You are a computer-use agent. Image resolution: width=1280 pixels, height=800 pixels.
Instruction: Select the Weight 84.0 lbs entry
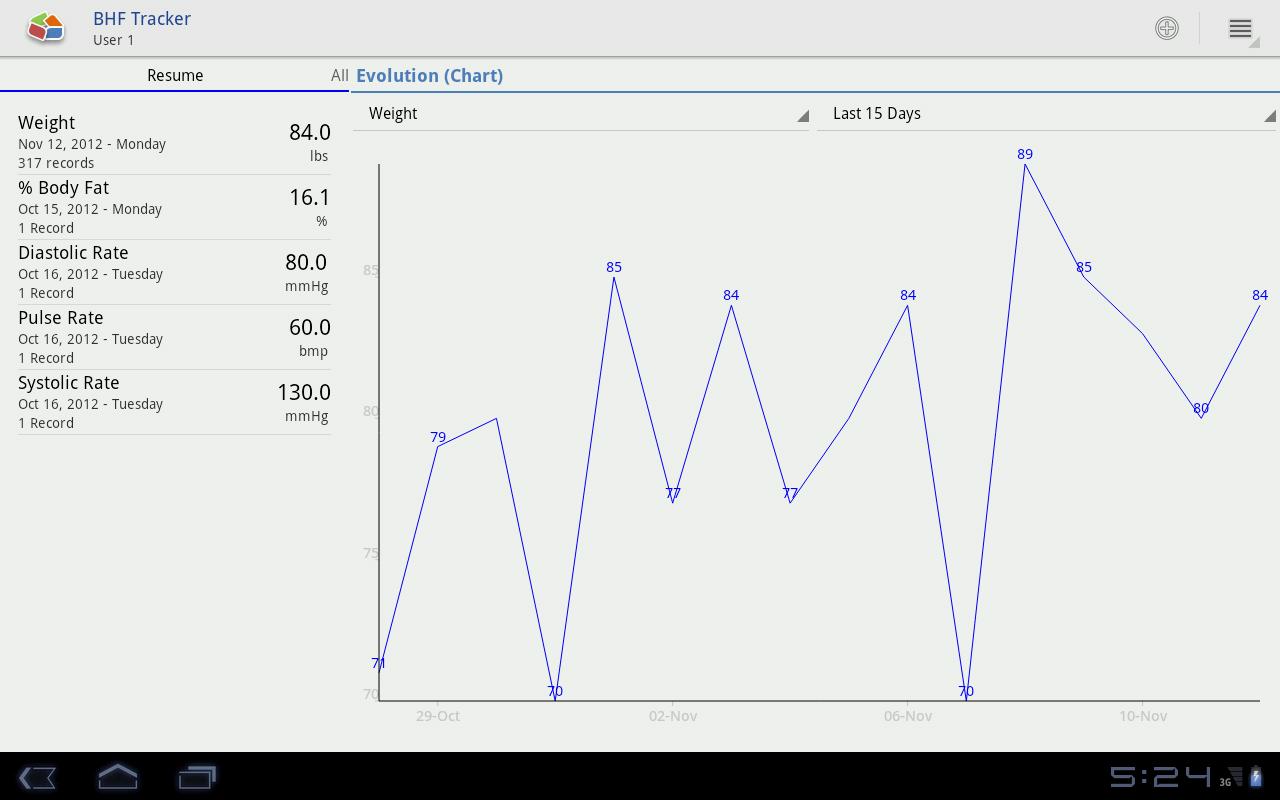tap(174, 142)
